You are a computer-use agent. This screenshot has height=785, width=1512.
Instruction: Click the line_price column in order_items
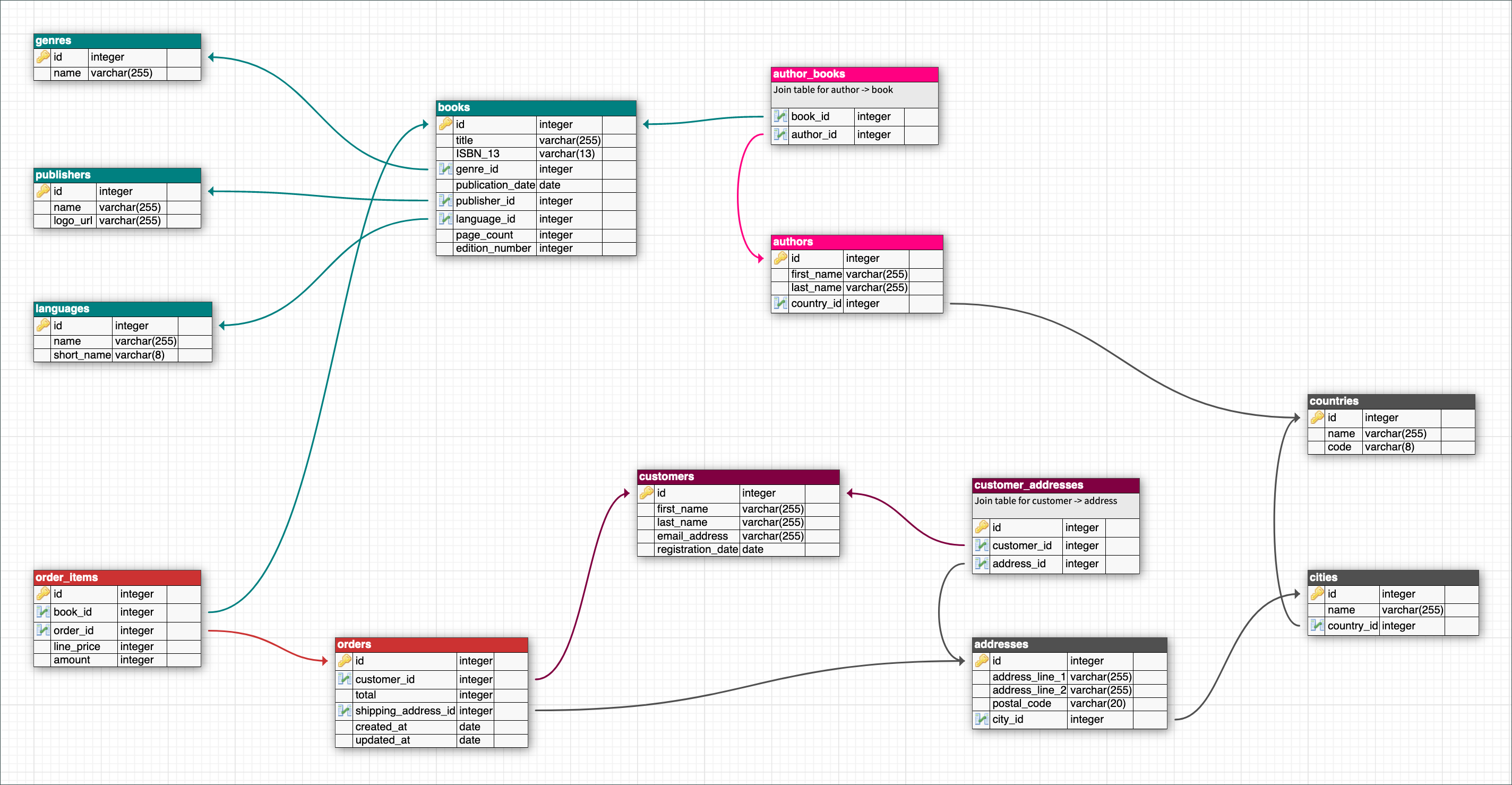[117, 646]
